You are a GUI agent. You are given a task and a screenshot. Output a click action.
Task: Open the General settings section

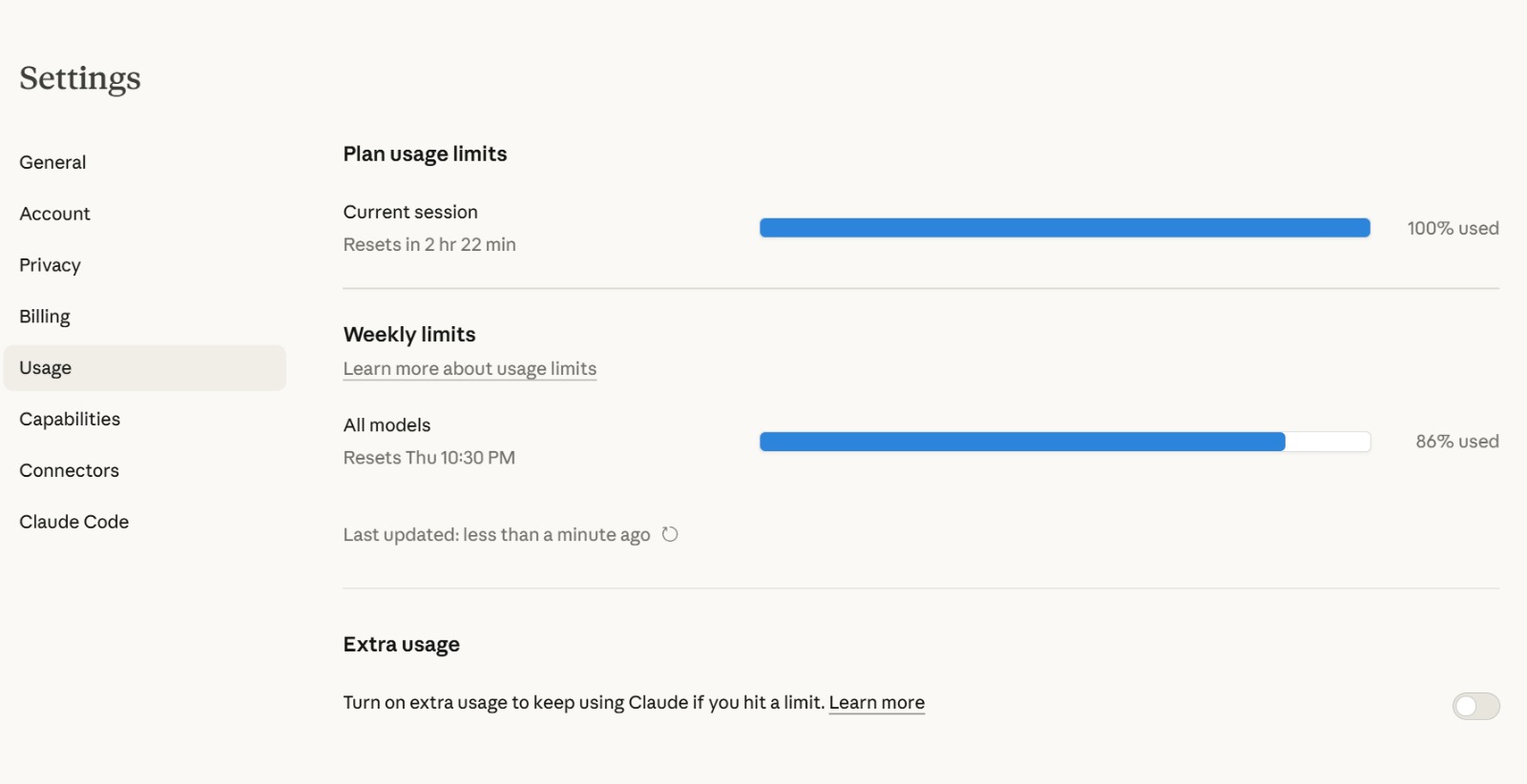(x=52, y=161)
